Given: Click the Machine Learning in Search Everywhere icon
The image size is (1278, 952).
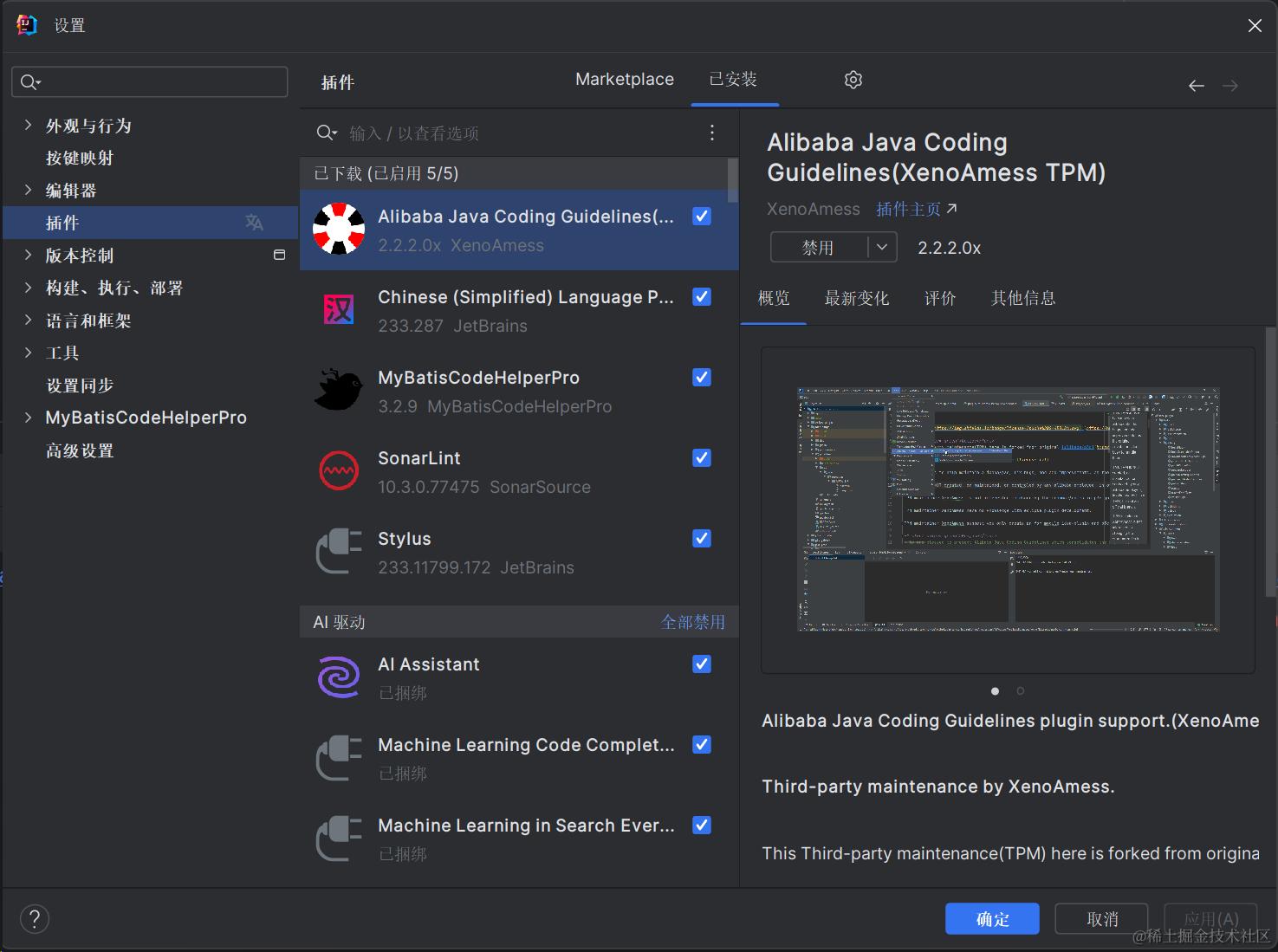Looking at the screenshot, I should click(339, 838).
